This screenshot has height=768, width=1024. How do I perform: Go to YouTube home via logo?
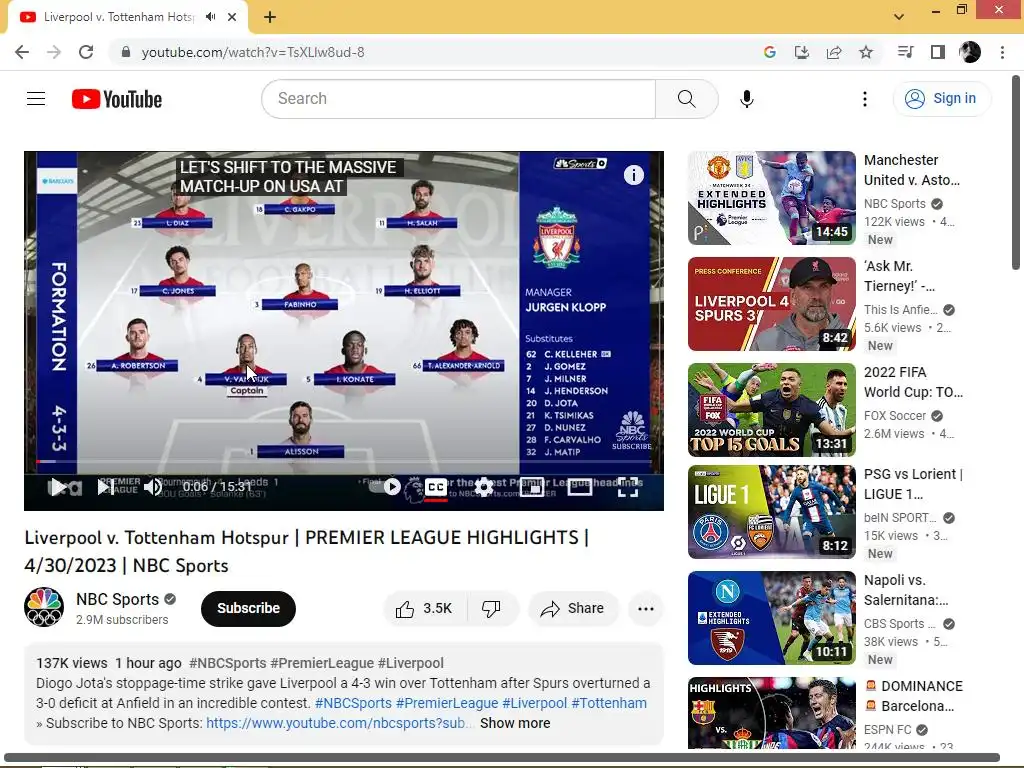(117, 99)
